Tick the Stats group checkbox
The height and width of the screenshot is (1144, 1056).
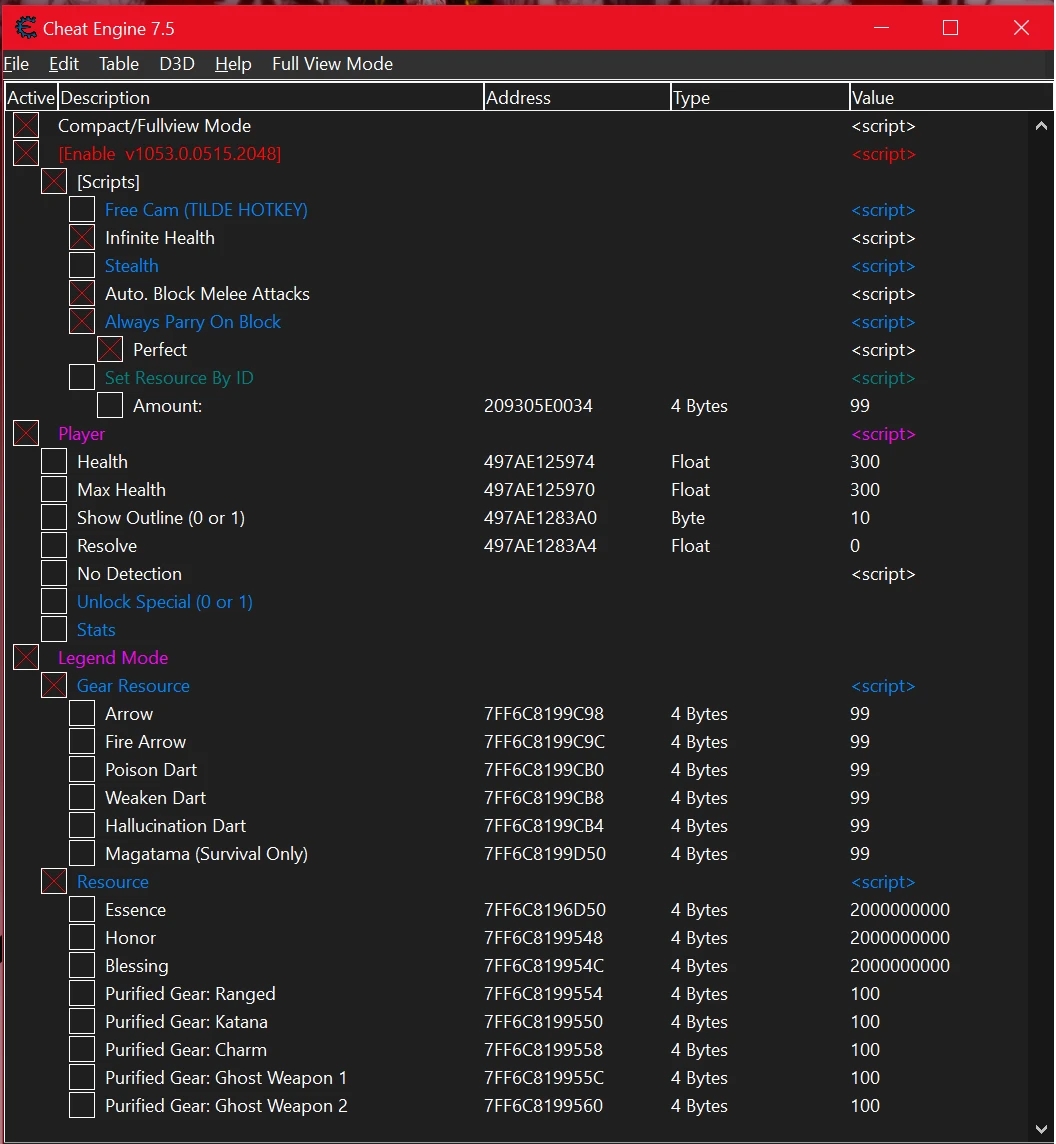click(x=54, y=630)
